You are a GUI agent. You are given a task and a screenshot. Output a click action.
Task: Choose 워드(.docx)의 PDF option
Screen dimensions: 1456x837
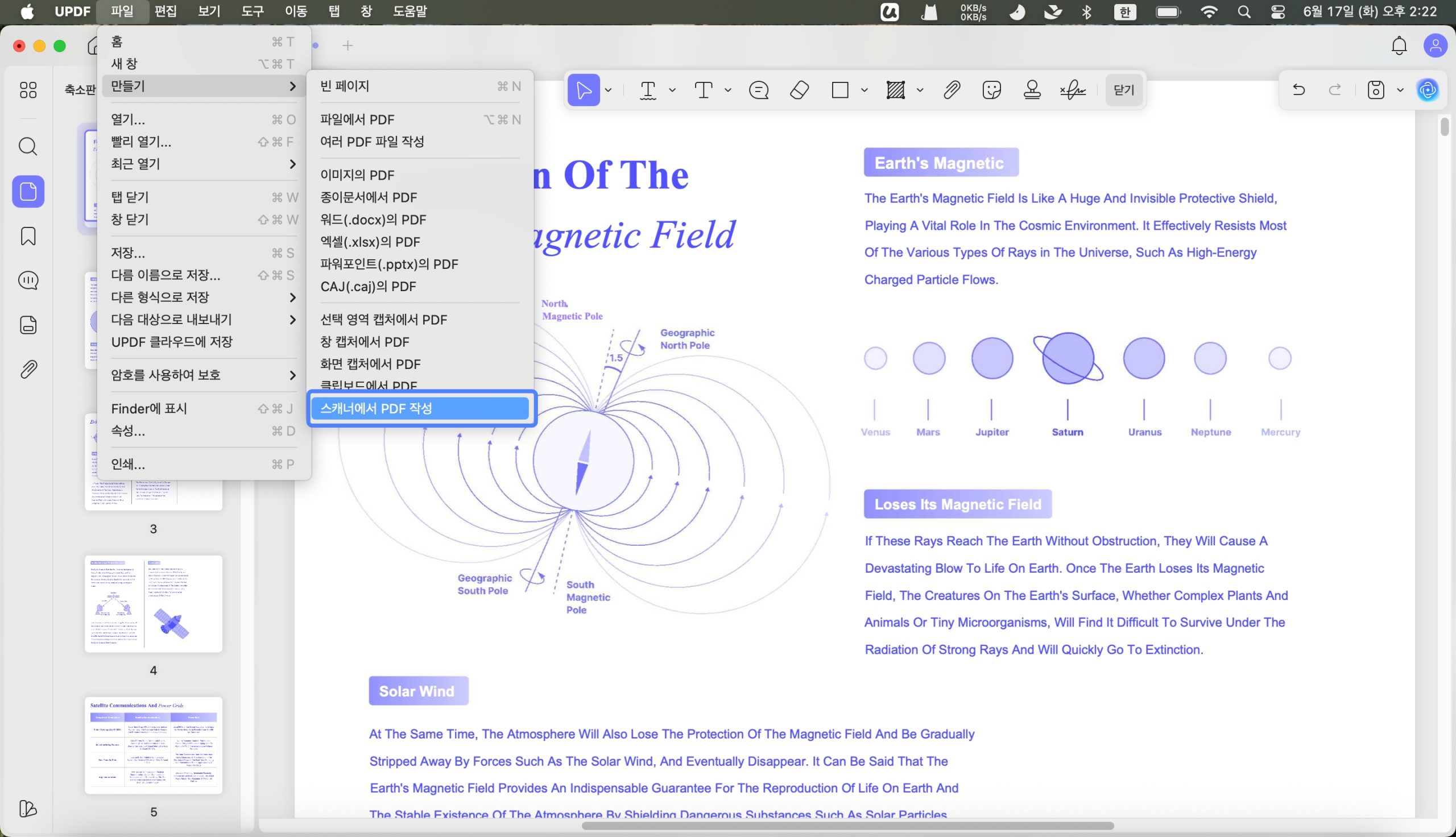point(420,219)
